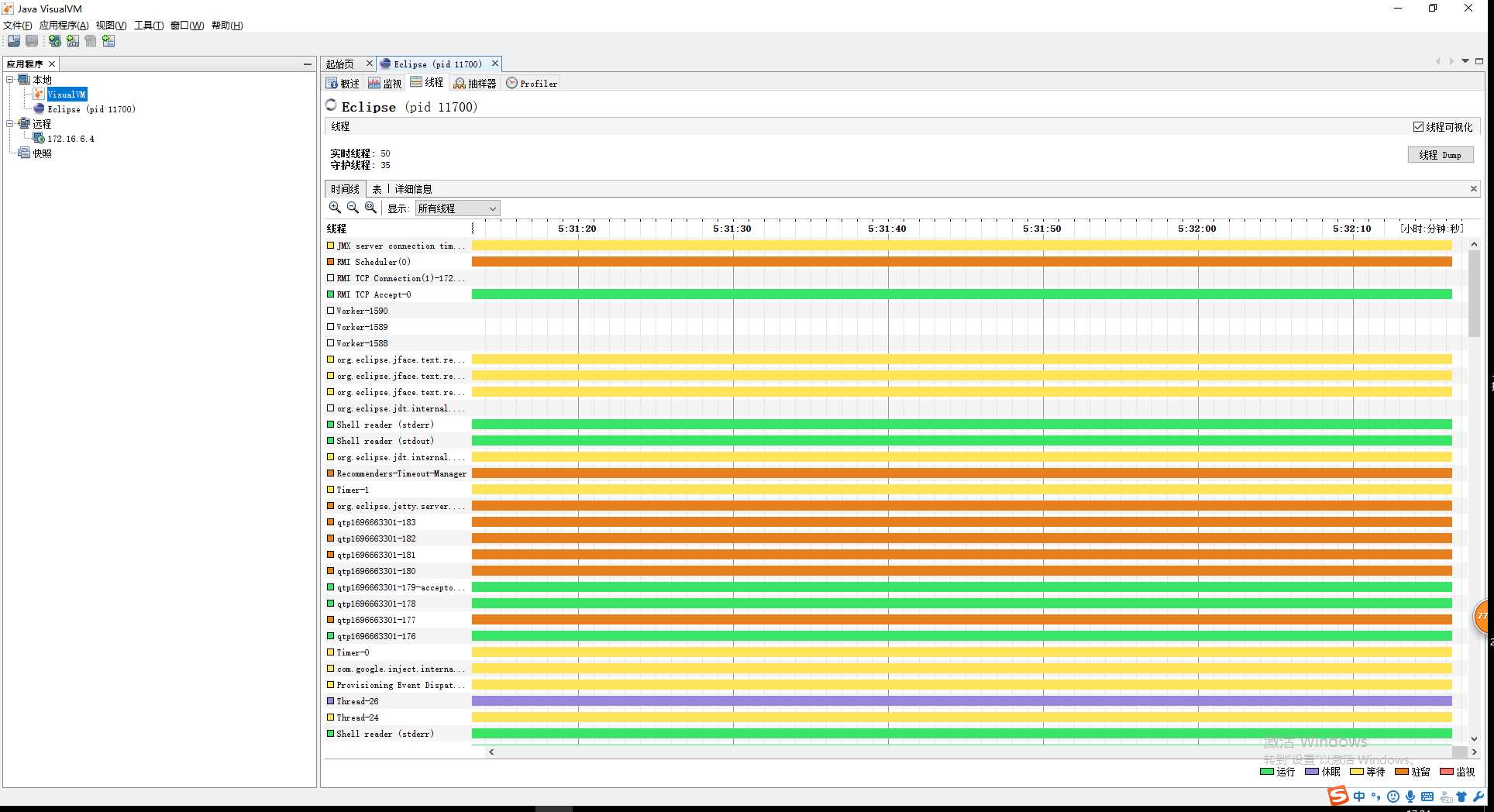Switch to the 详细信息 details view
The height and width of the screenshot is (812, 1494).
(413, 189)
